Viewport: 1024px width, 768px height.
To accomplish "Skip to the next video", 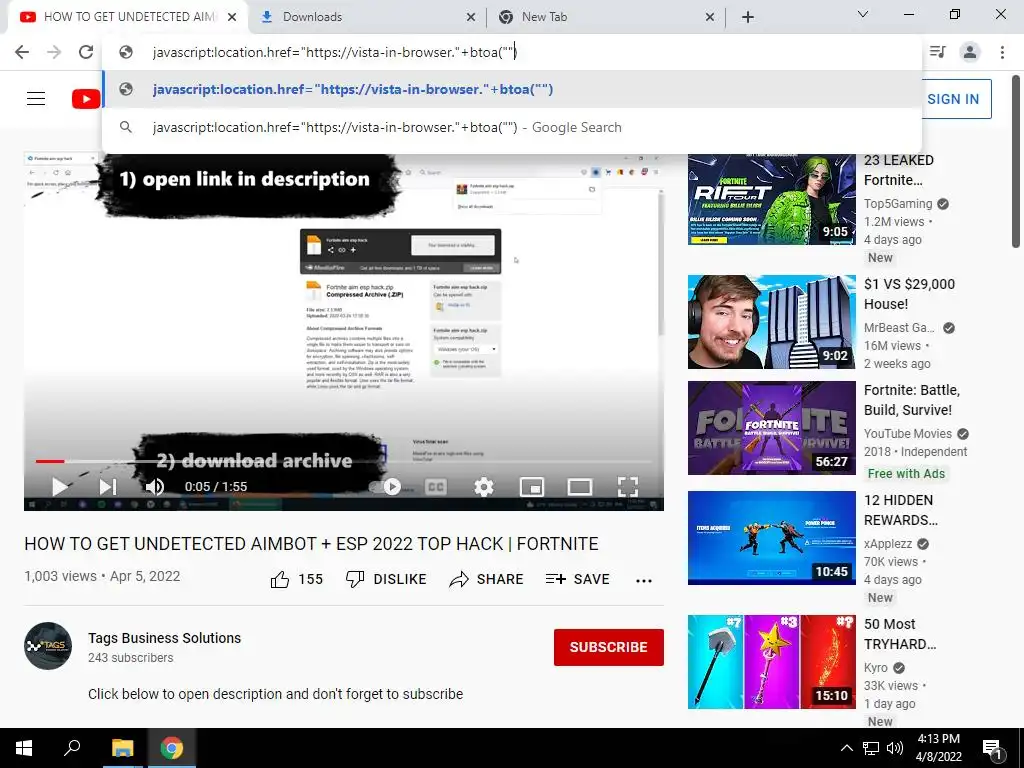I will click(x=108, y=487).
